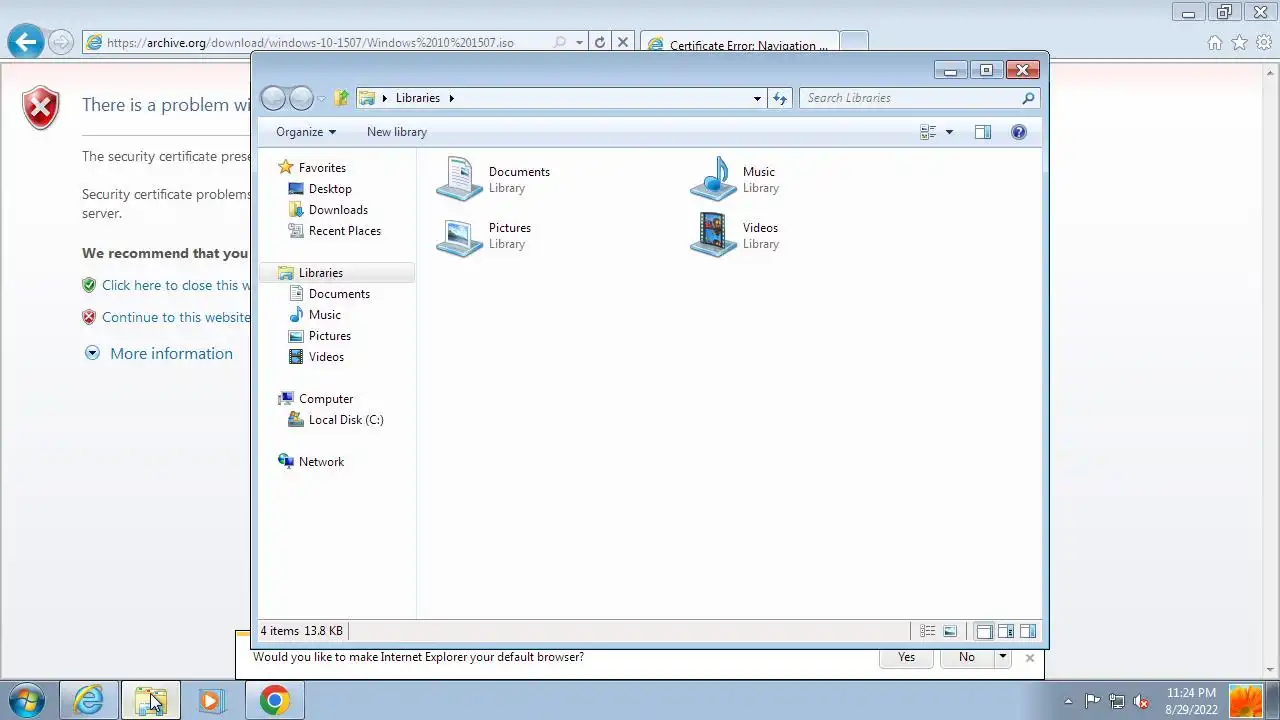Click Internet Explorer Forward button
The image size is (1280, 720).
tap(61, 42)
